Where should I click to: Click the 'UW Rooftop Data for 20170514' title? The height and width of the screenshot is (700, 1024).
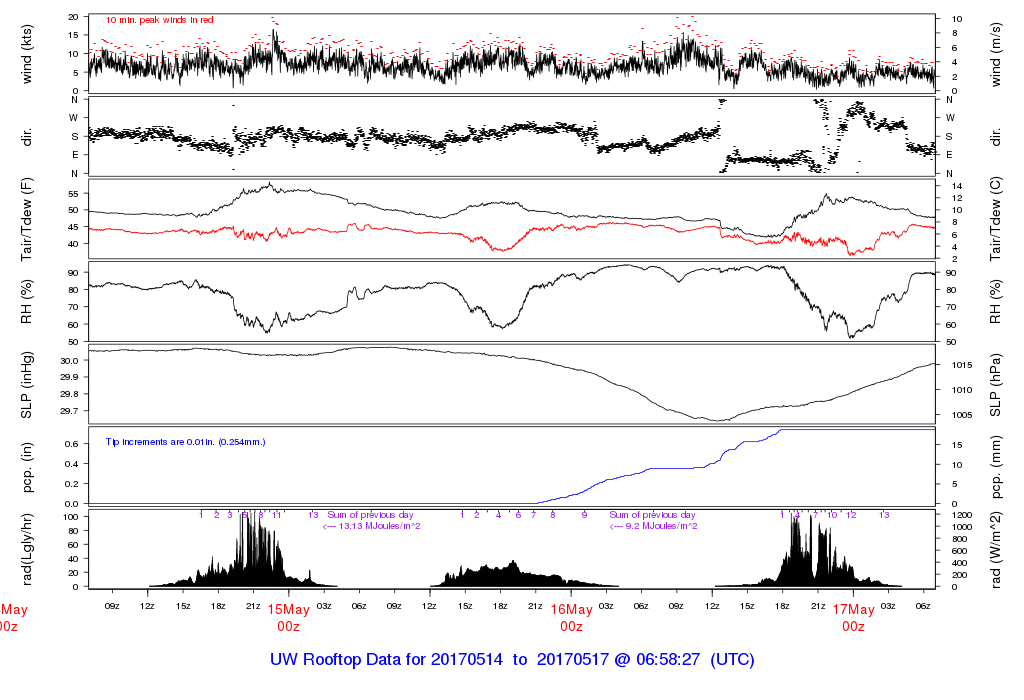click(x=387, y=660)
